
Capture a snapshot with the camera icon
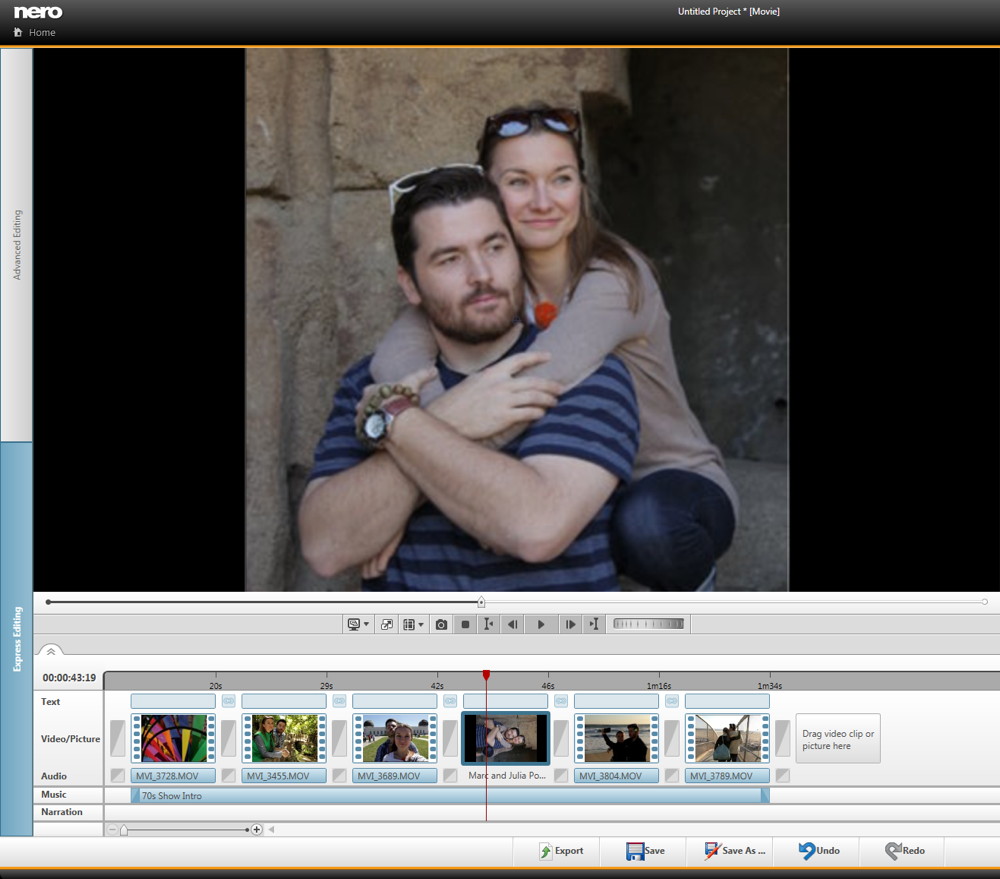tap(441, 624)
